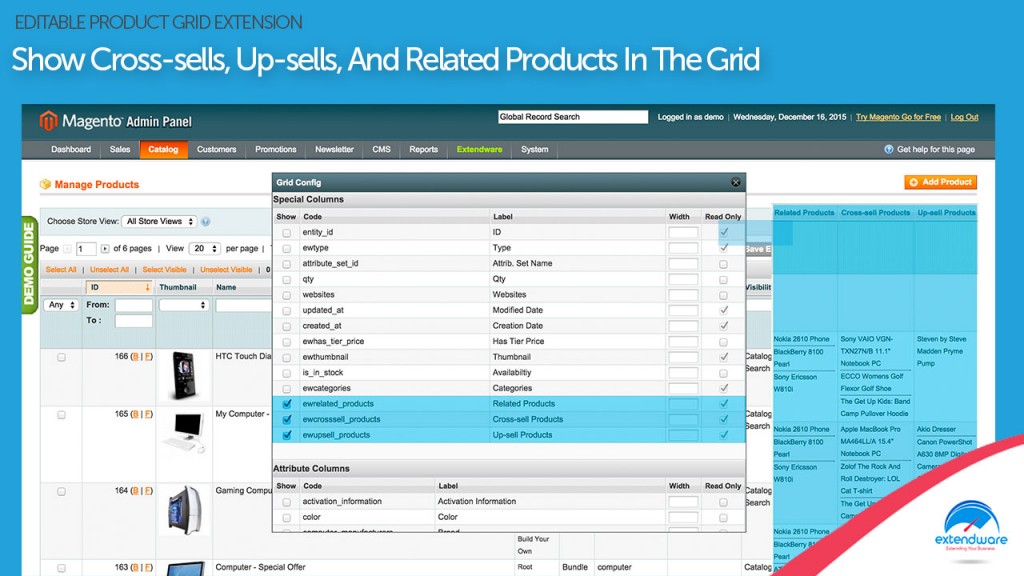Click the help icon next to Store View
Viewport: 1024px width, 576px height.
point(206,222)
